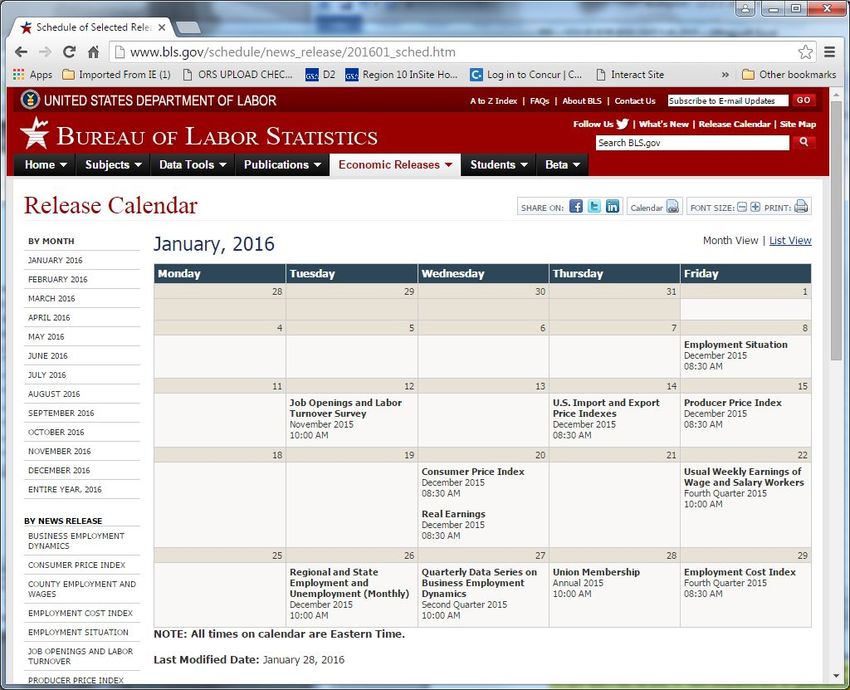Click scrollbar down arrow
Screen dimensions: 850x690
(836, 676)
